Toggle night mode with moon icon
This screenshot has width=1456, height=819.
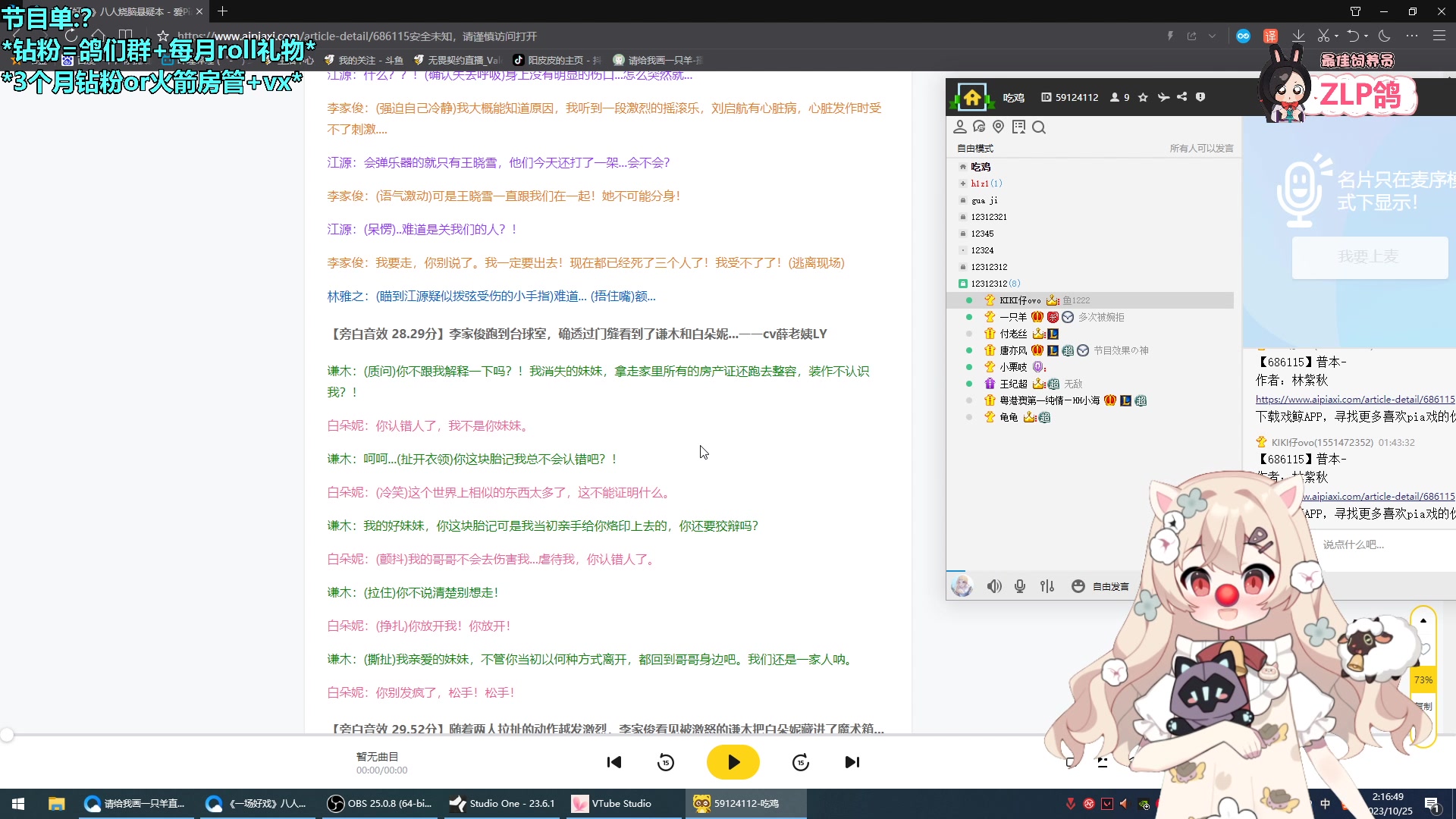click(x=1385, y=36)
